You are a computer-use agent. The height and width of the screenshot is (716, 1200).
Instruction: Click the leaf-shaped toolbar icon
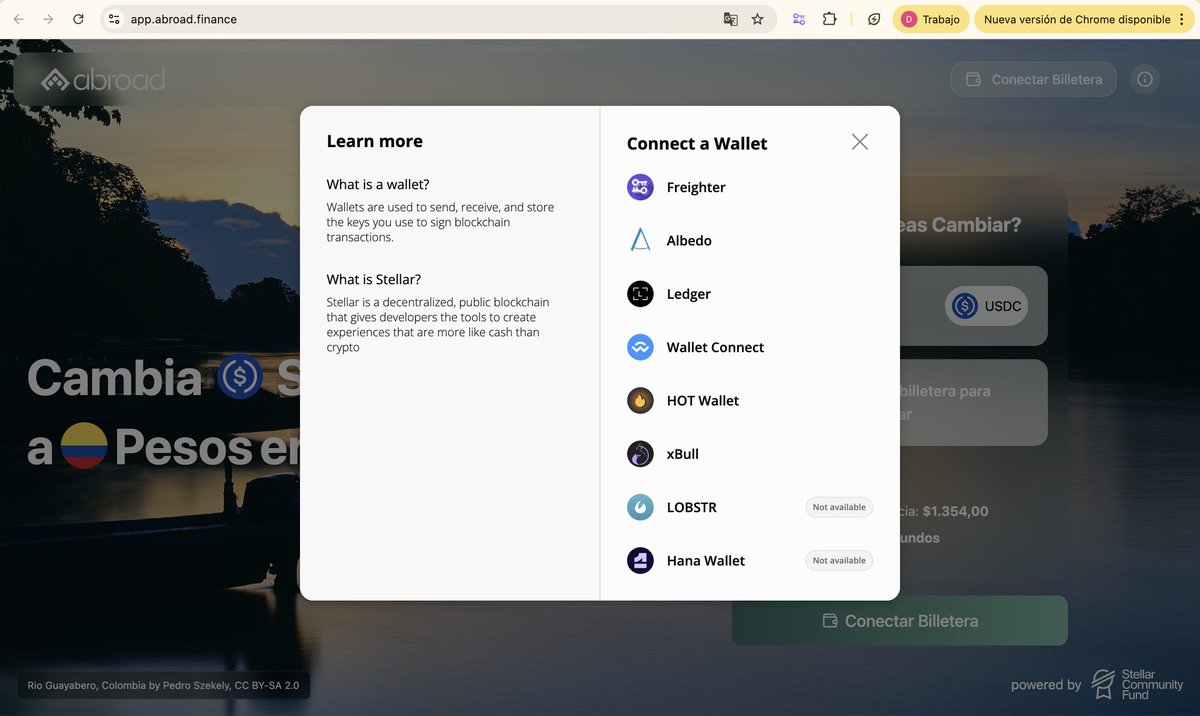point(874,19)
